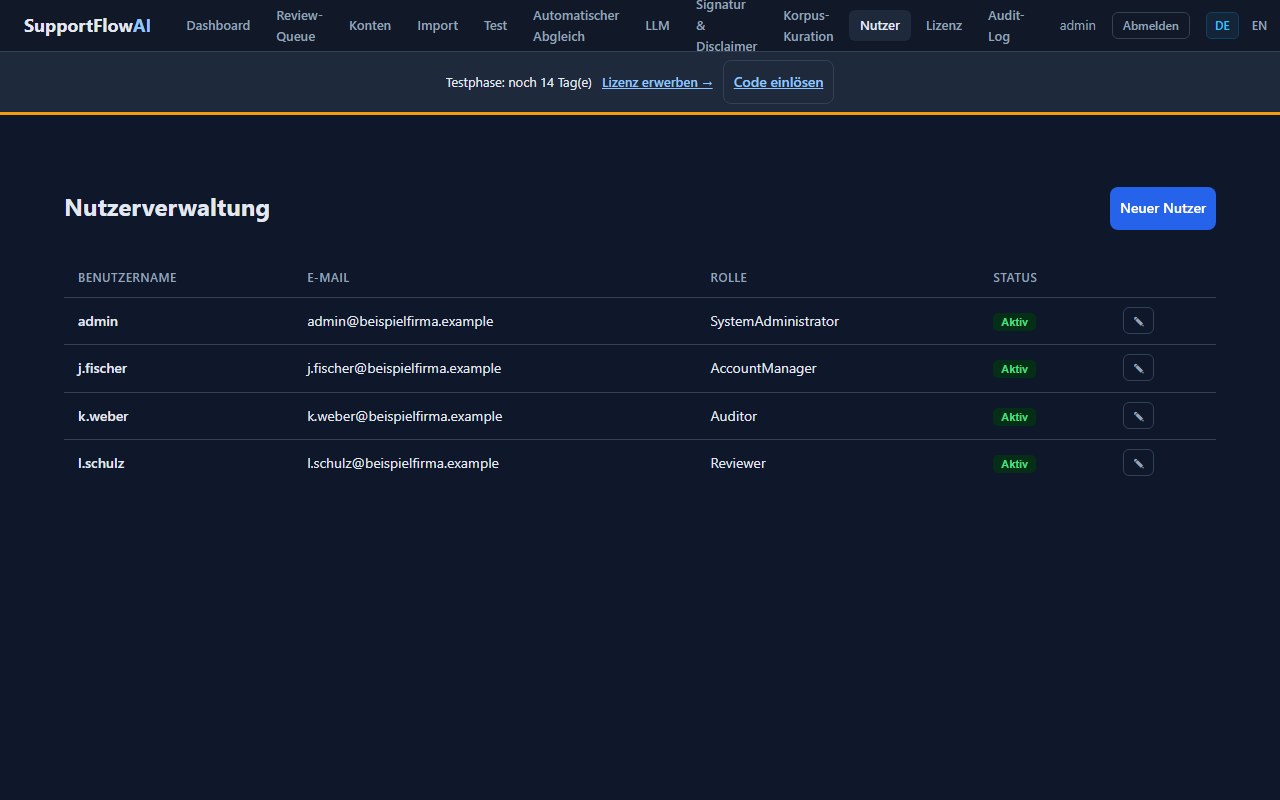Viewport: 1280px width, 800px height.
Task: Edit user j.fischer via pencil icon
Action: 1138,368
